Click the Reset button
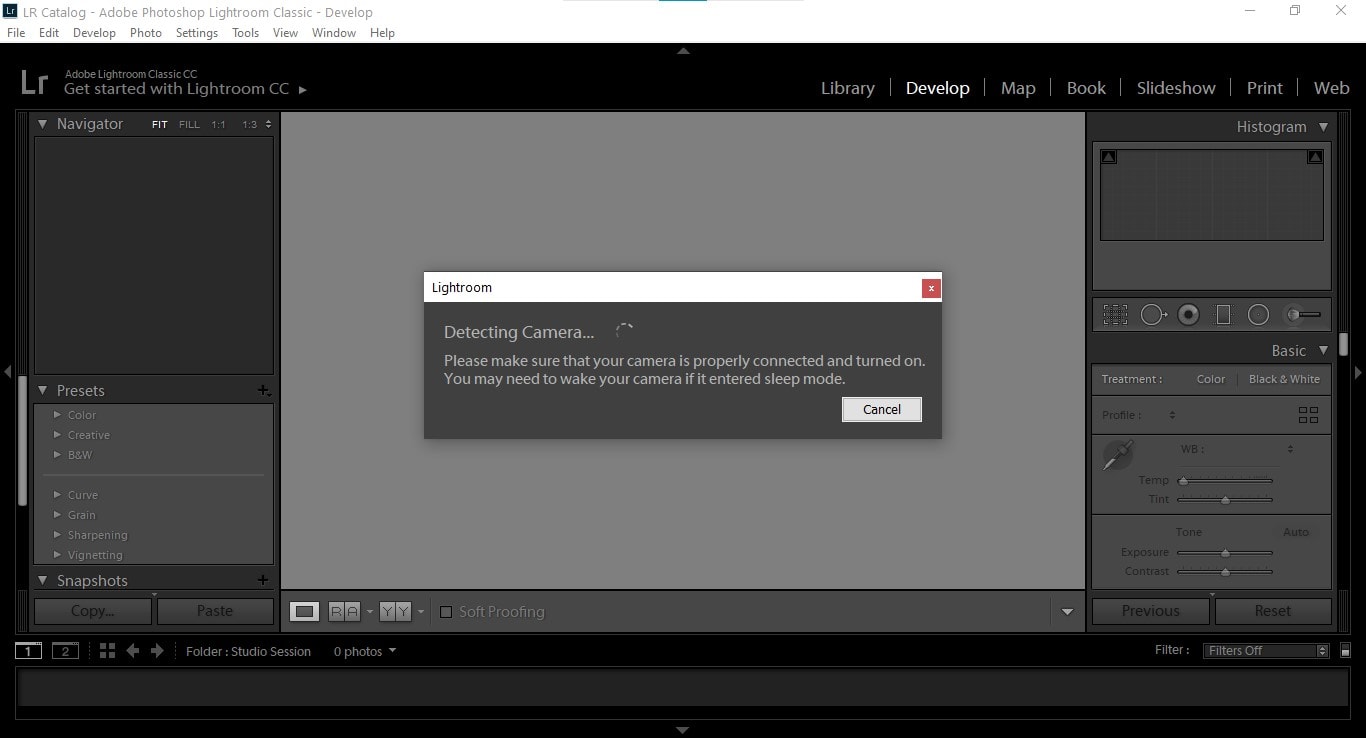 [x=1273, y=611]
